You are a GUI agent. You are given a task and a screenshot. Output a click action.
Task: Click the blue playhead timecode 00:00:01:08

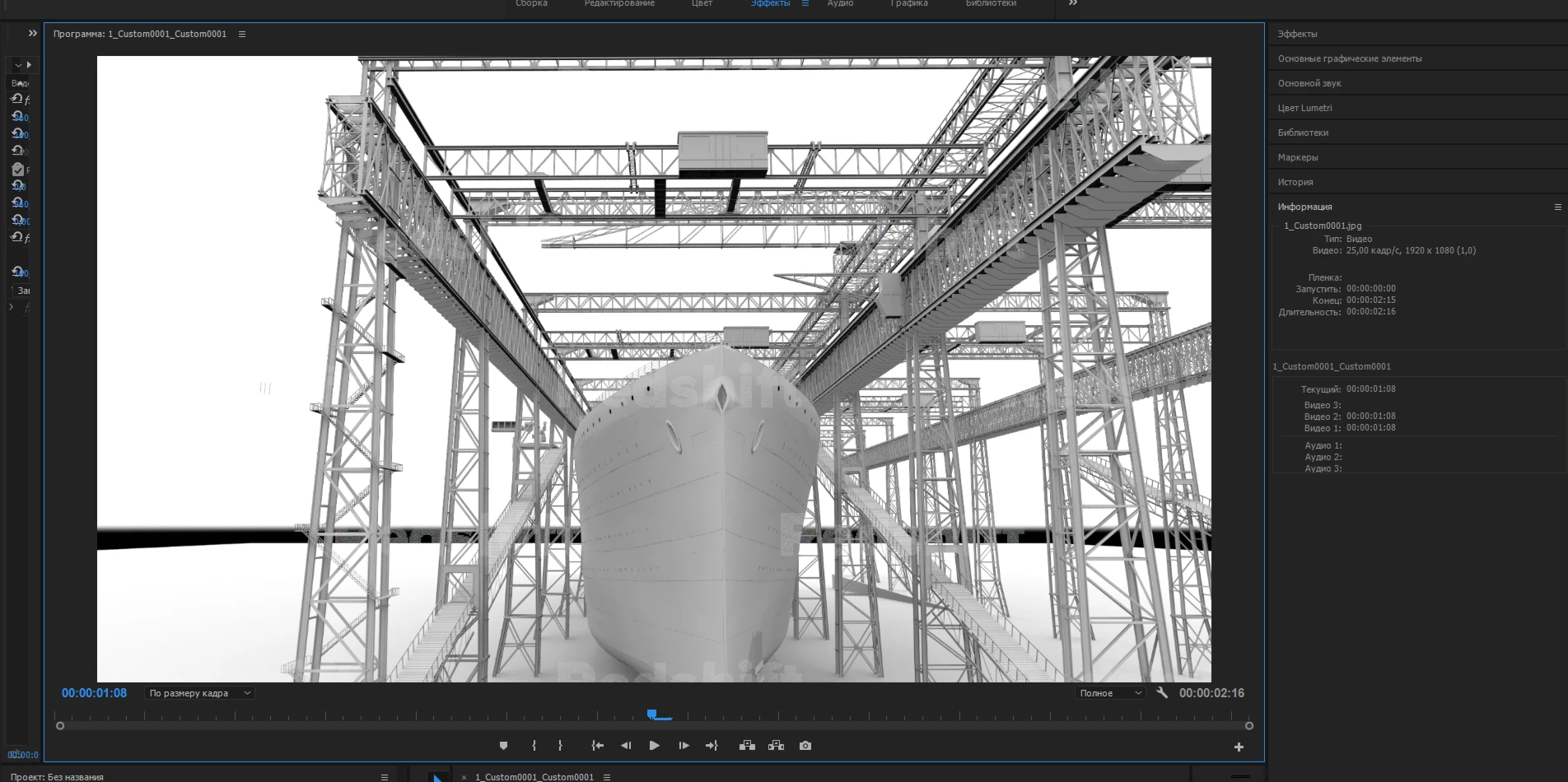pyautogui.click(x=94, y=693)
